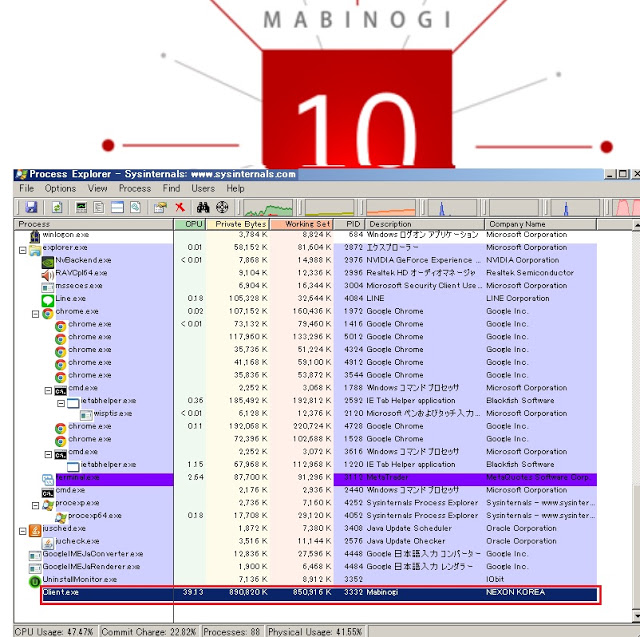Screen dimensions: 640x637
Task: Toggle the Show Process Tree toolbar icon
Action: 98,207
